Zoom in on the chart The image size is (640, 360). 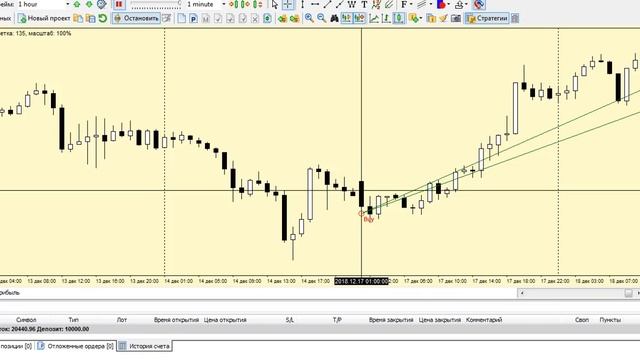309,18
